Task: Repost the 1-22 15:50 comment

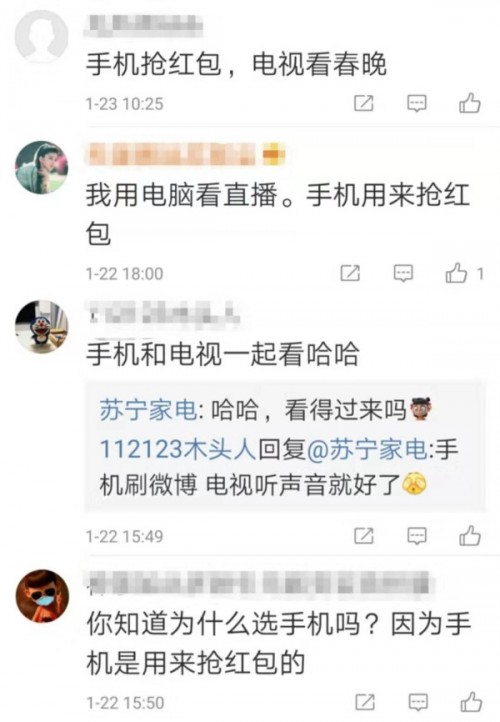Action: (365, 703)
